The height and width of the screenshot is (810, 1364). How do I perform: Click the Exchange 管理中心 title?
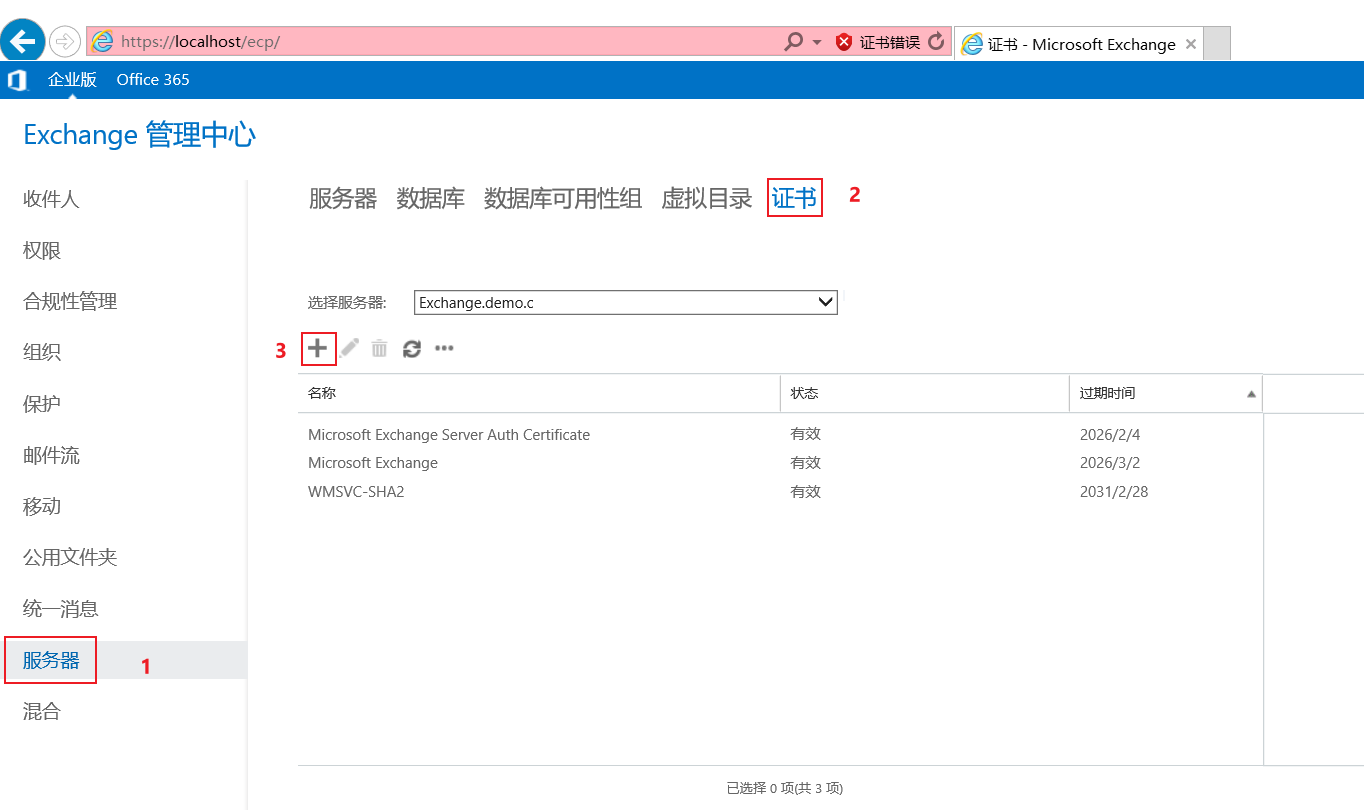pyautogui.click(x=139, y=135)
